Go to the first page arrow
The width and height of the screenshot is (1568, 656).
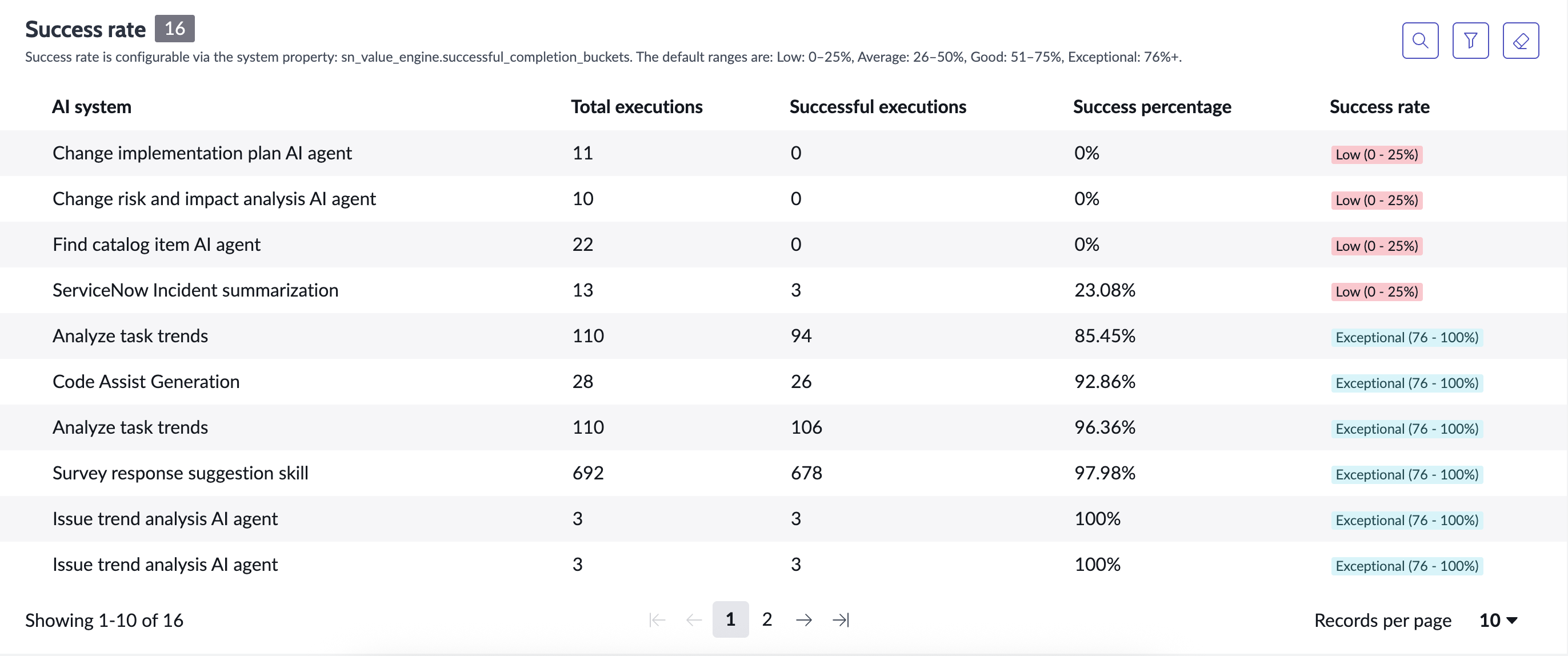pyautogui.click(x=657, y=619)
